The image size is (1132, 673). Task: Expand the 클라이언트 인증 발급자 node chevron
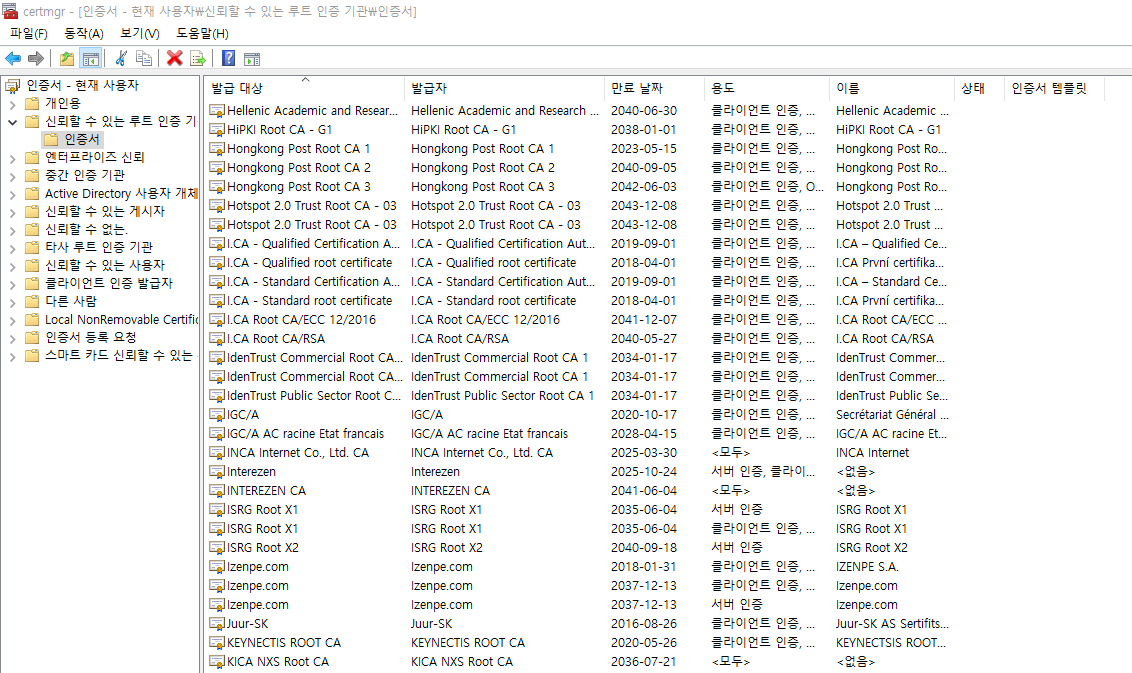(12, 285)
